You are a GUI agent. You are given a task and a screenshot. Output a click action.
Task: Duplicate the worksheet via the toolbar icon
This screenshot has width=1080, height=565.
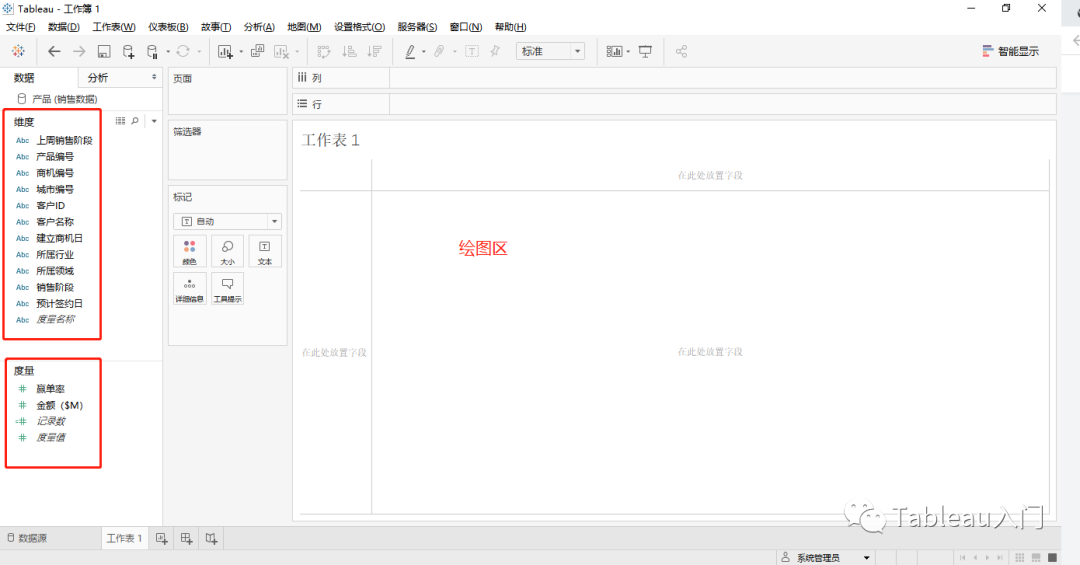[x=258, y=51]
